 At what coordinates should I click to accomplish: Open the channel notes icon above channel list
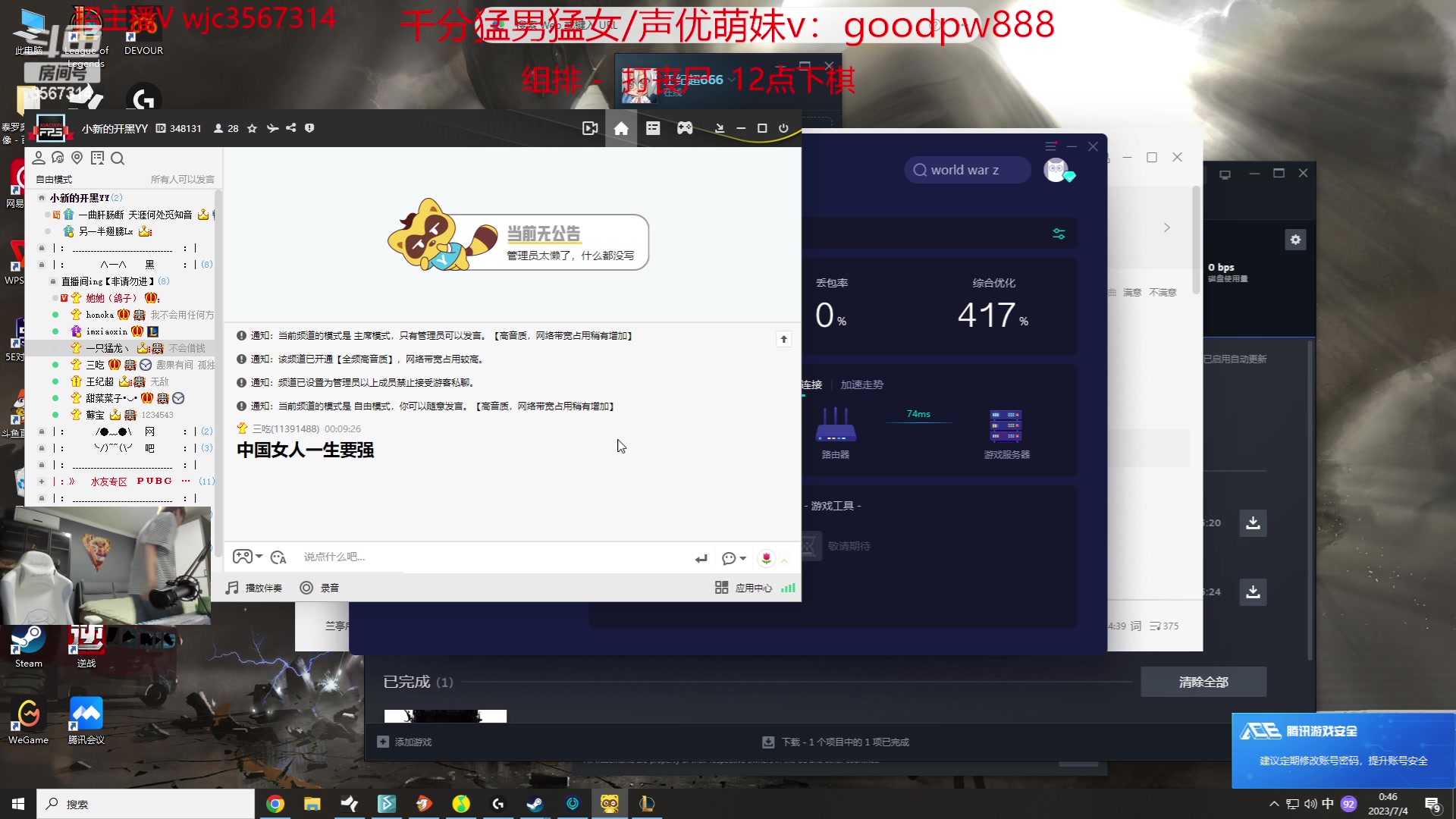(x=97, y=158)
